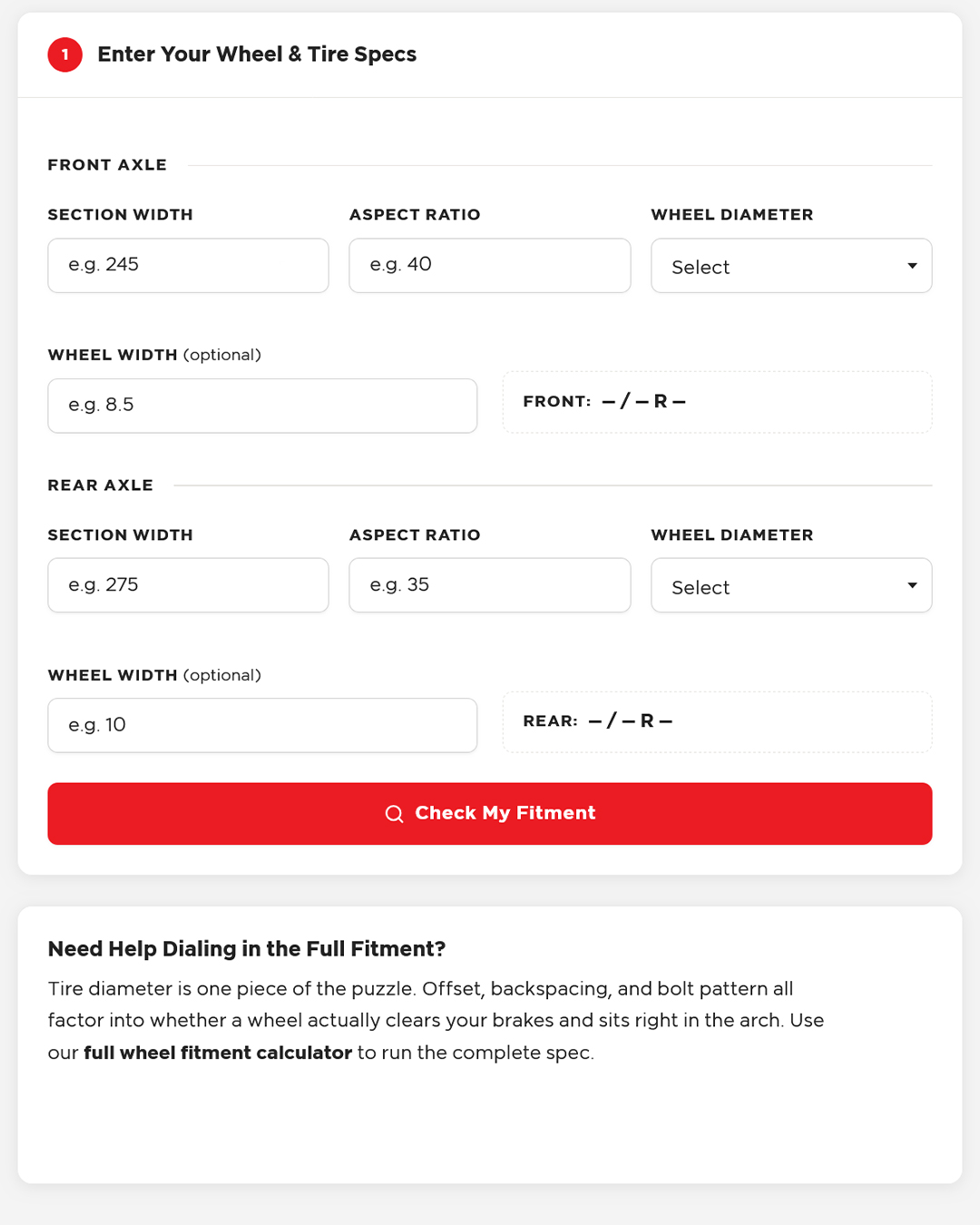Click the chevron on the rear Wheel Diameter selector
Screen dimensions: 980x1225
[x=912, y=585]
